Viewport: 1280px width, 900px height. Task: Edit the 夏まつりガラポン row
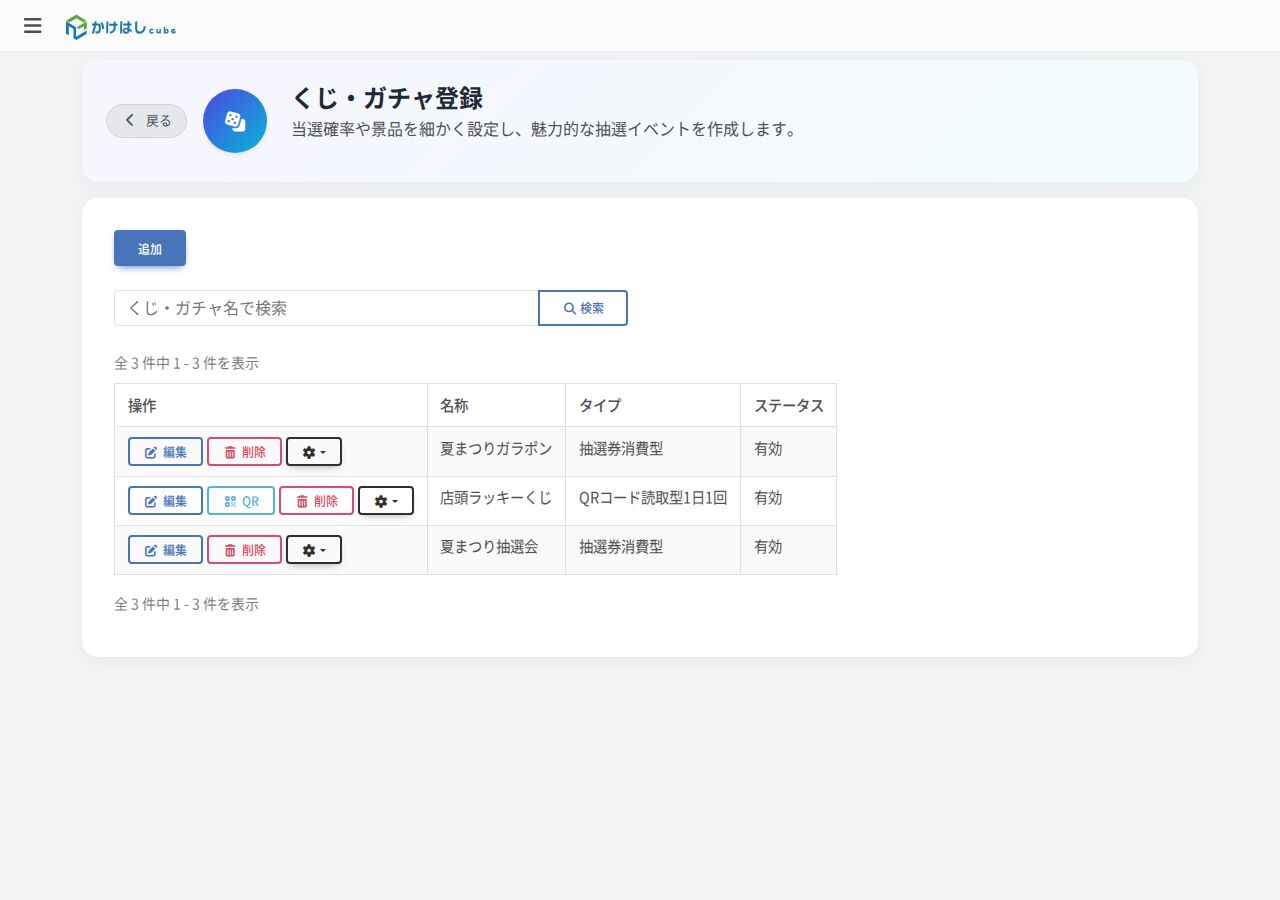click(165, 452)
